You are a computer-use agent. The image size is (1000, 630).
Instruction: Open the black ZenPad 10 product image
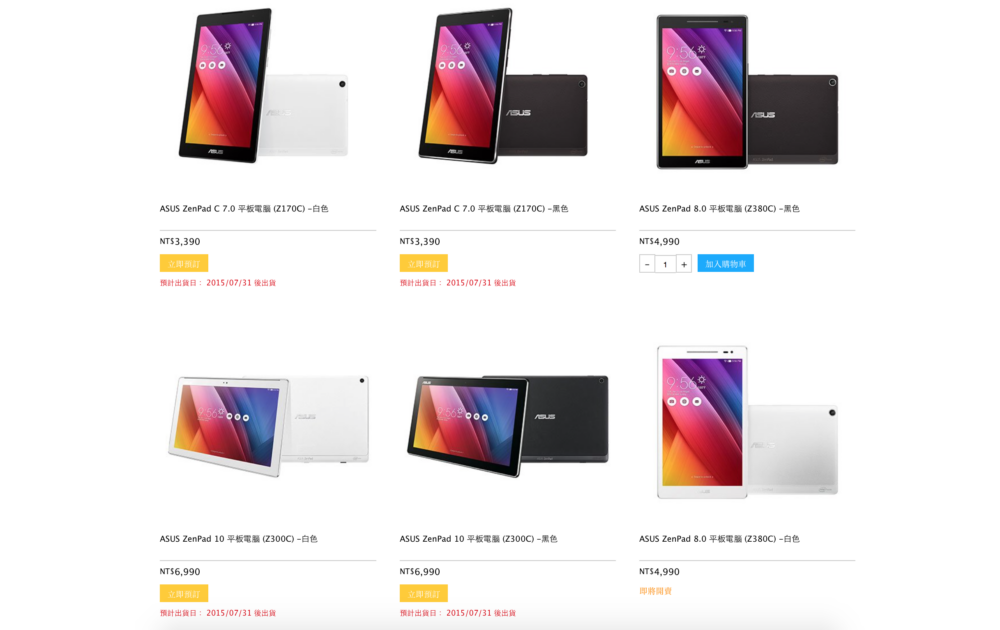(x=507, y=422)
